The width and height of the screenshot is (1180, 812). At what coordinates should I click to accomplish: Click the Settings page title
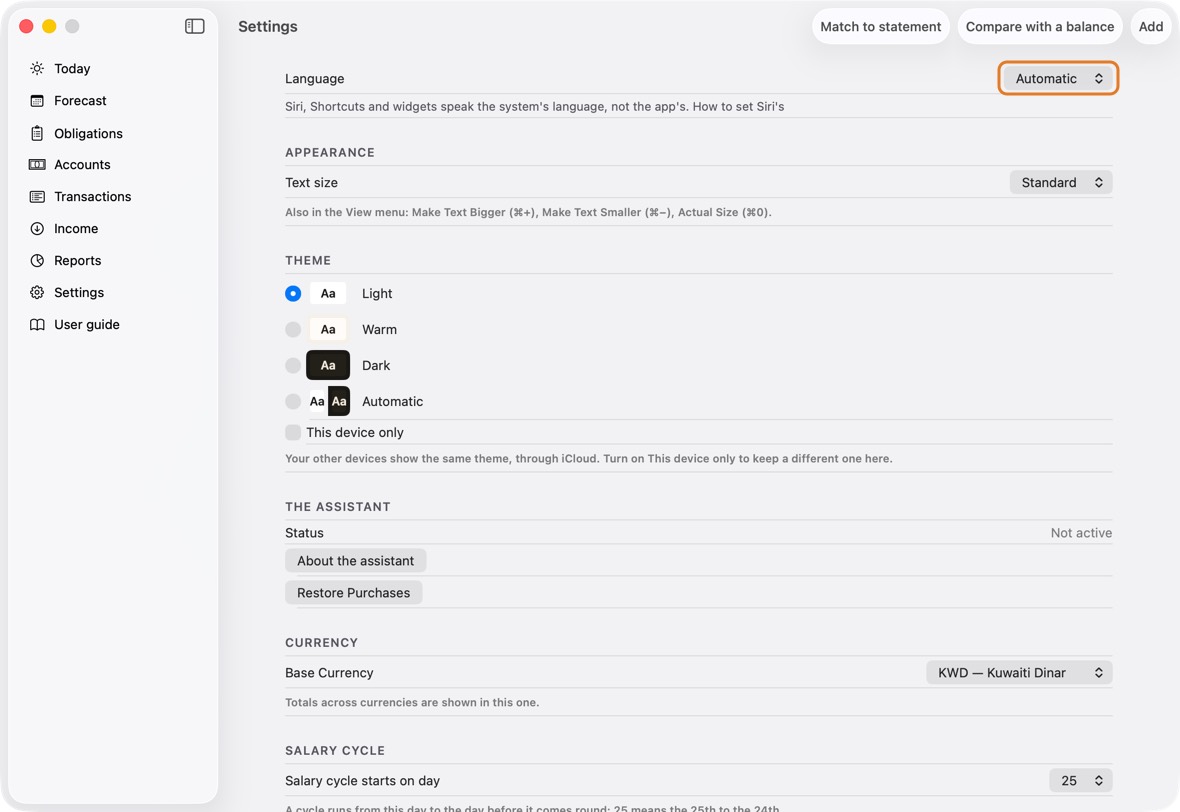pos(268,26)
